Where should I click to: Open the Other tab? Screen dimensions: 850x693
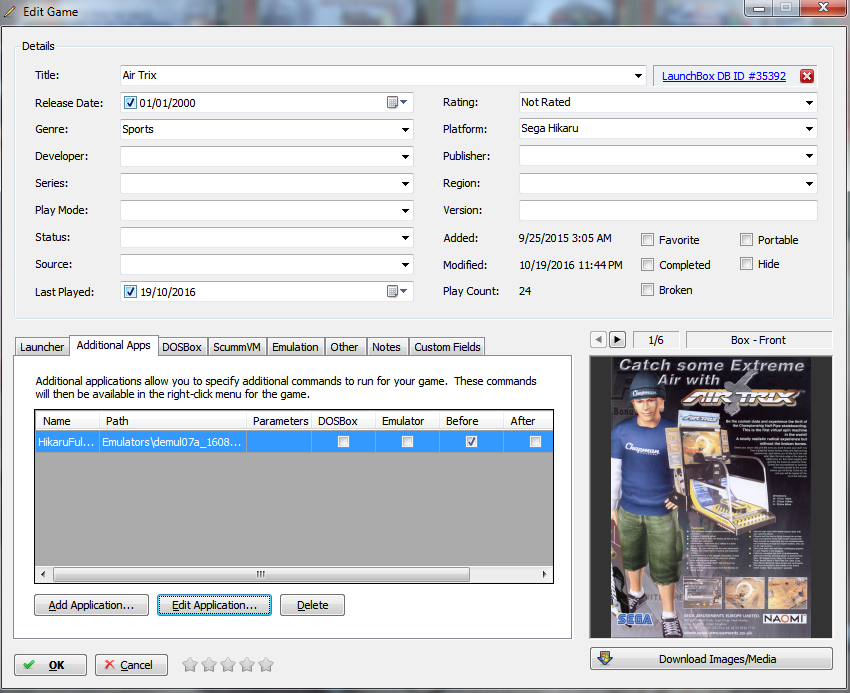[x=344, y=347]
